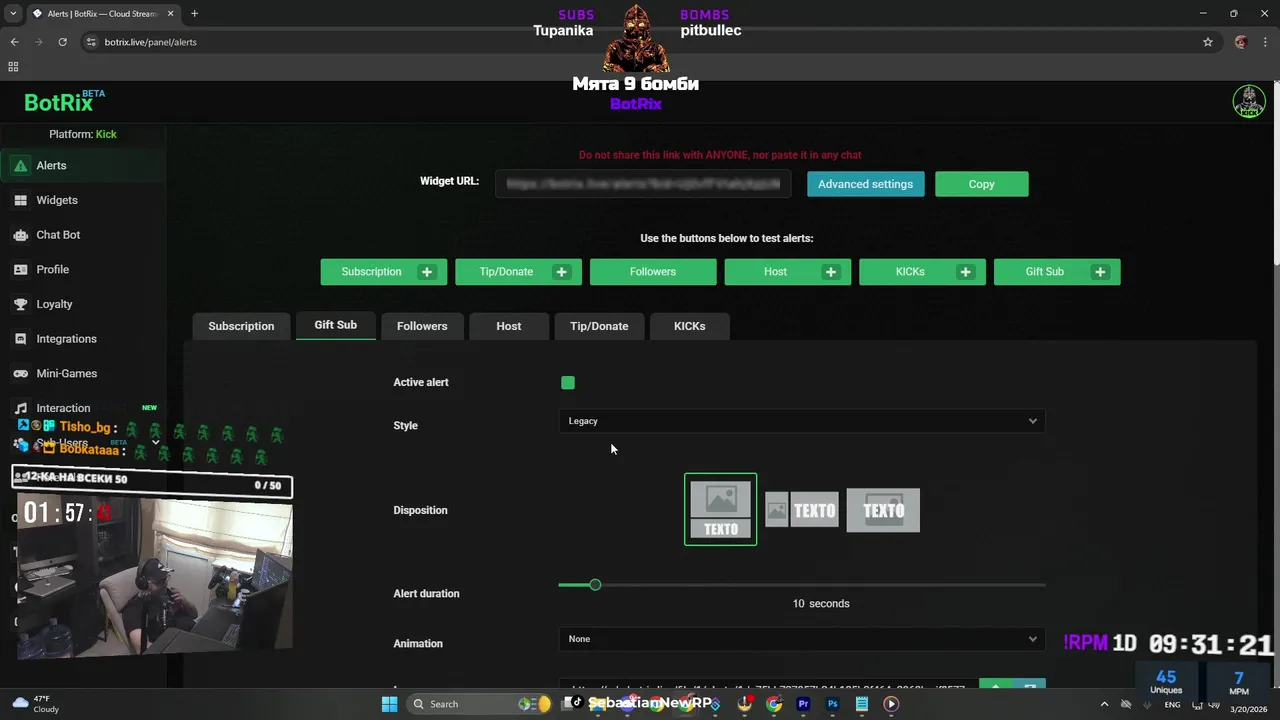Go back in the browser

click(14, 42)
